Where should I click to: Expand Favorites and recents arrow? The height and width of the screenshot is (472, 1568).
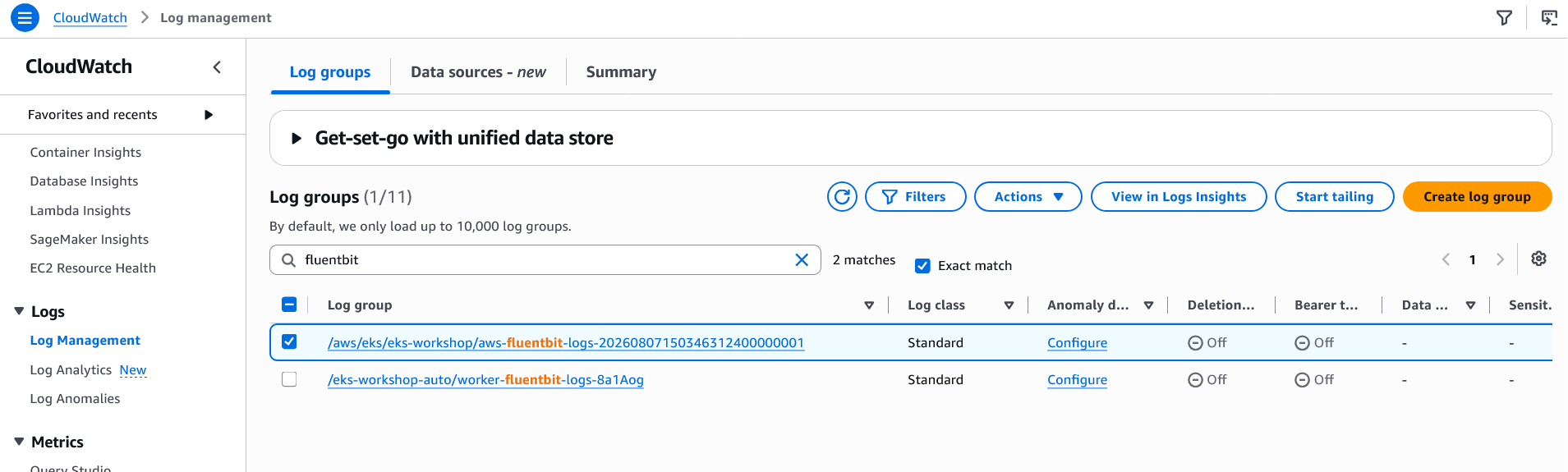(209, 115)
